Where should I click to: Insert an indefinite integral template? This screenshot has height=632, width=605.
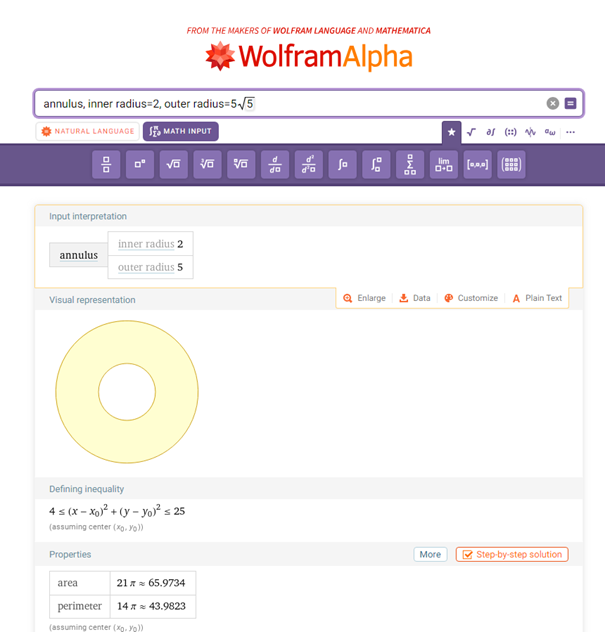coord(343,164)
